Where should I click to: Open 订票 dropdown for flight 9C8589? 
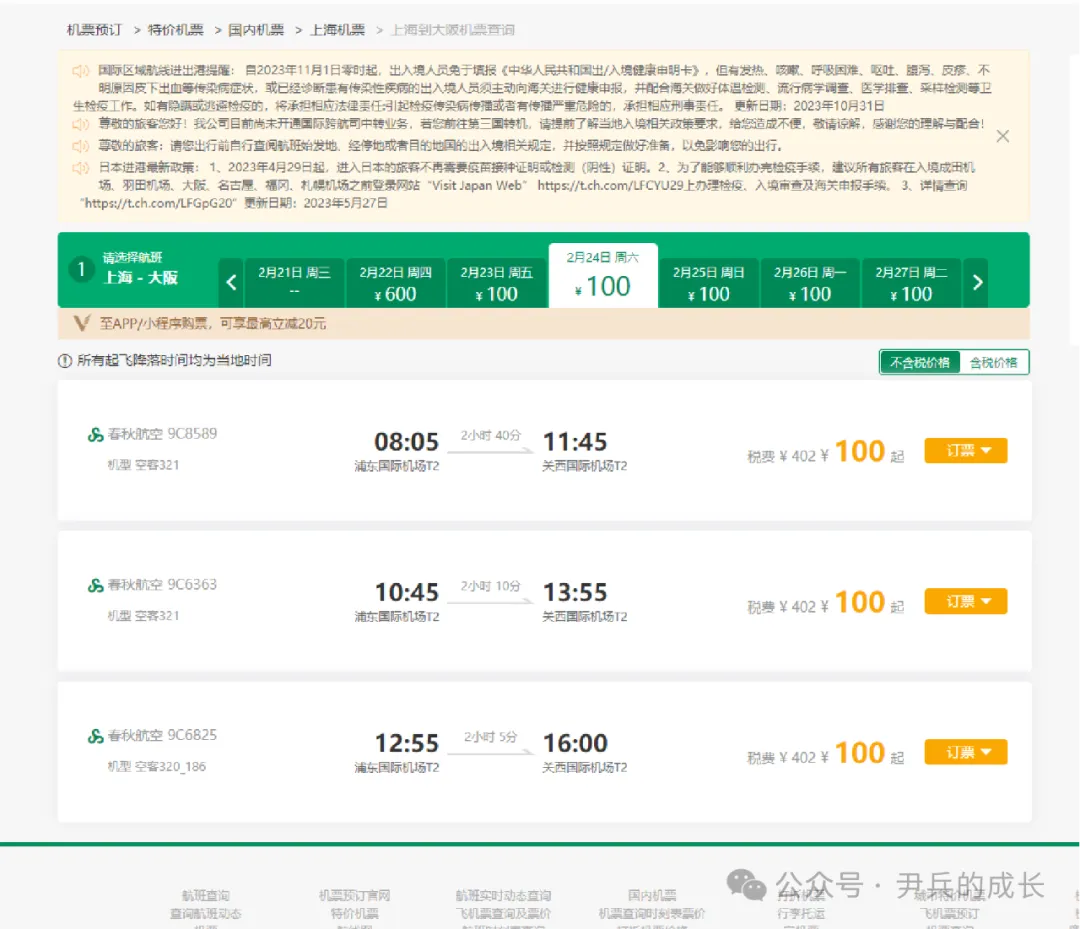click(966, 450)
